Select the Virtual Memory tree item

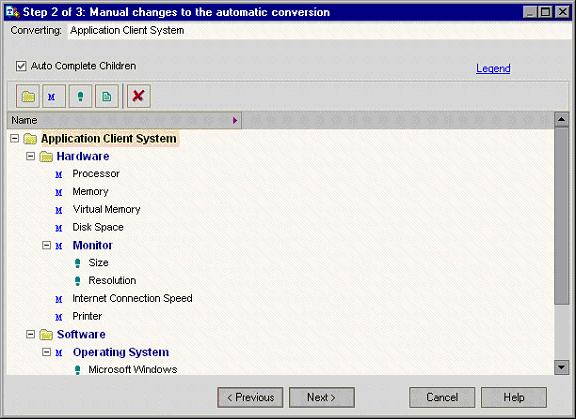[107, 209]
